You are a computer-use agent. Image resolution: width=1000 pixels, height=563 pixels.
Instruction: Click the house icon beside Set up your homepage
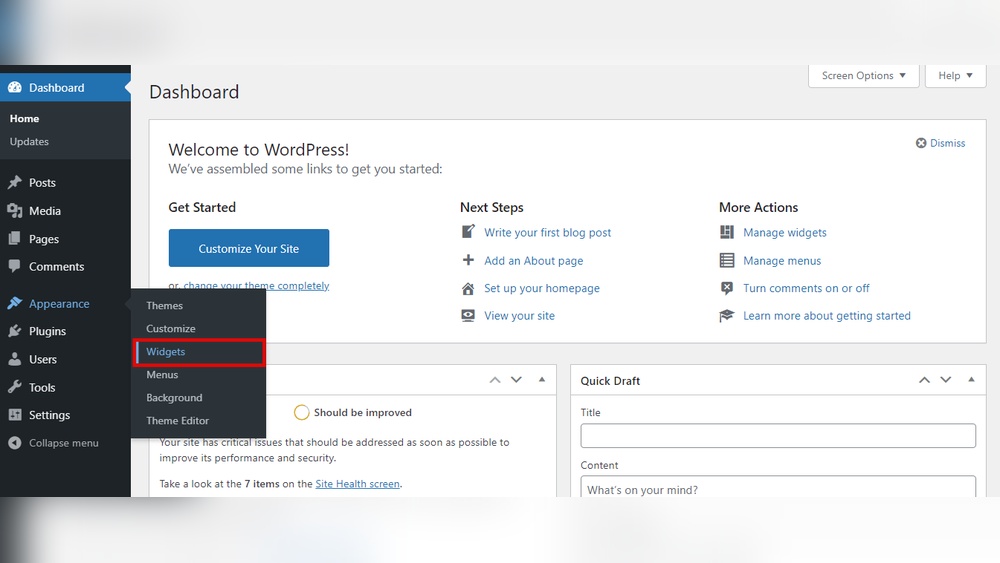click(468, 288)
